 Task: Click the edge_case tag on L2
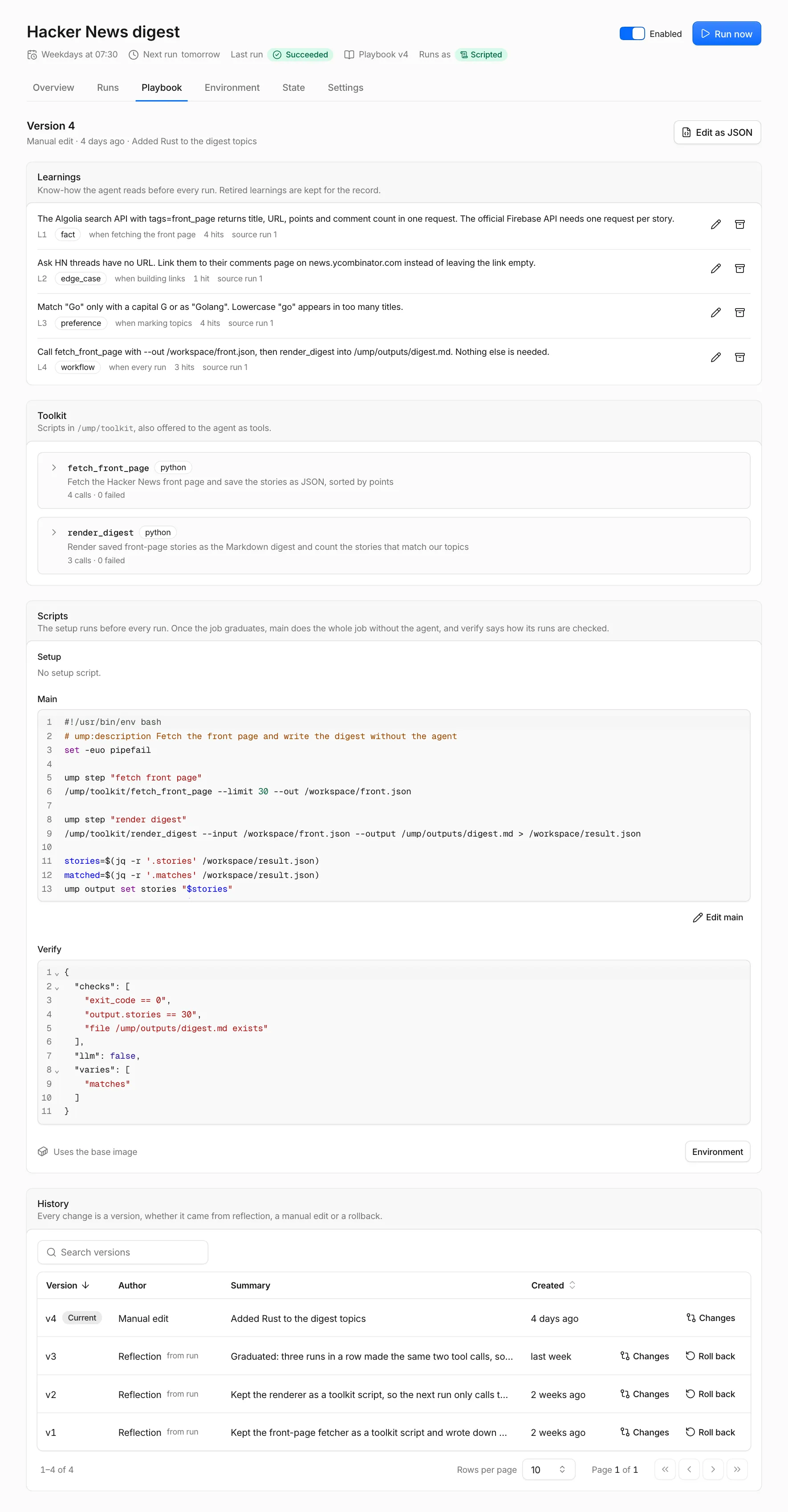[81, 279]
